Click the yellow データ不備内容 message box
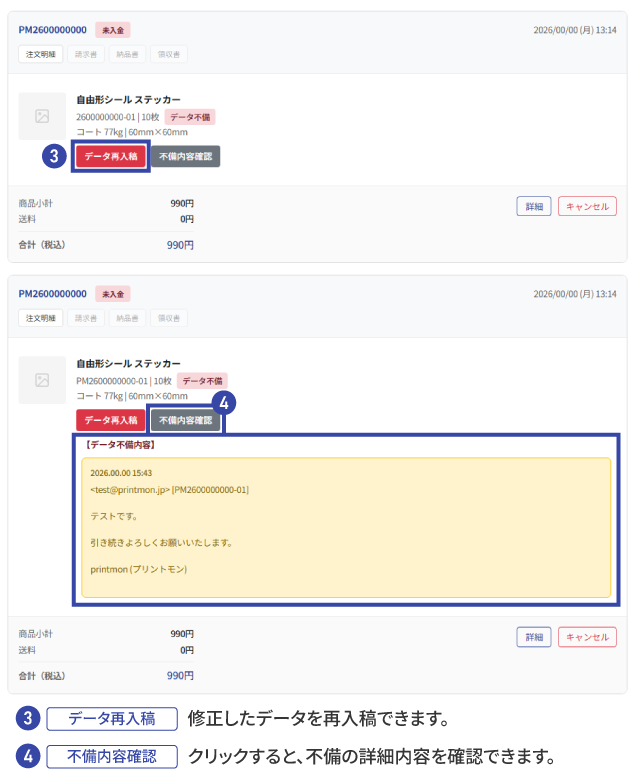The height and width of the screenshot is (780, 635). [346, 527]
